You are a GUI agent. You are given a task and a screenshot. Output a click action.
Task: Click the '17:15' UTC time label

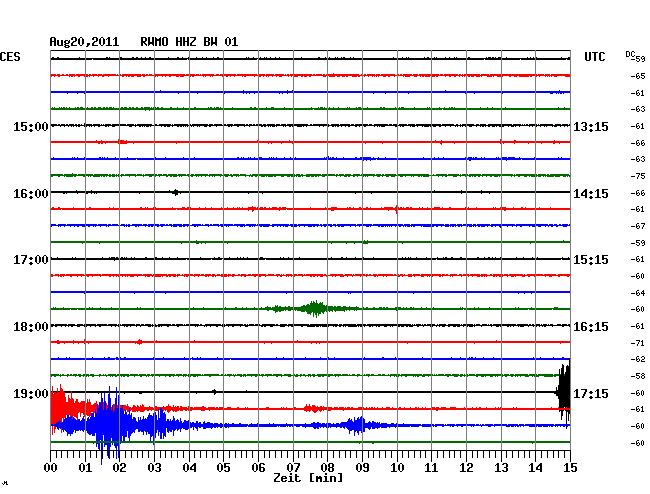click(x=591, y=393)
